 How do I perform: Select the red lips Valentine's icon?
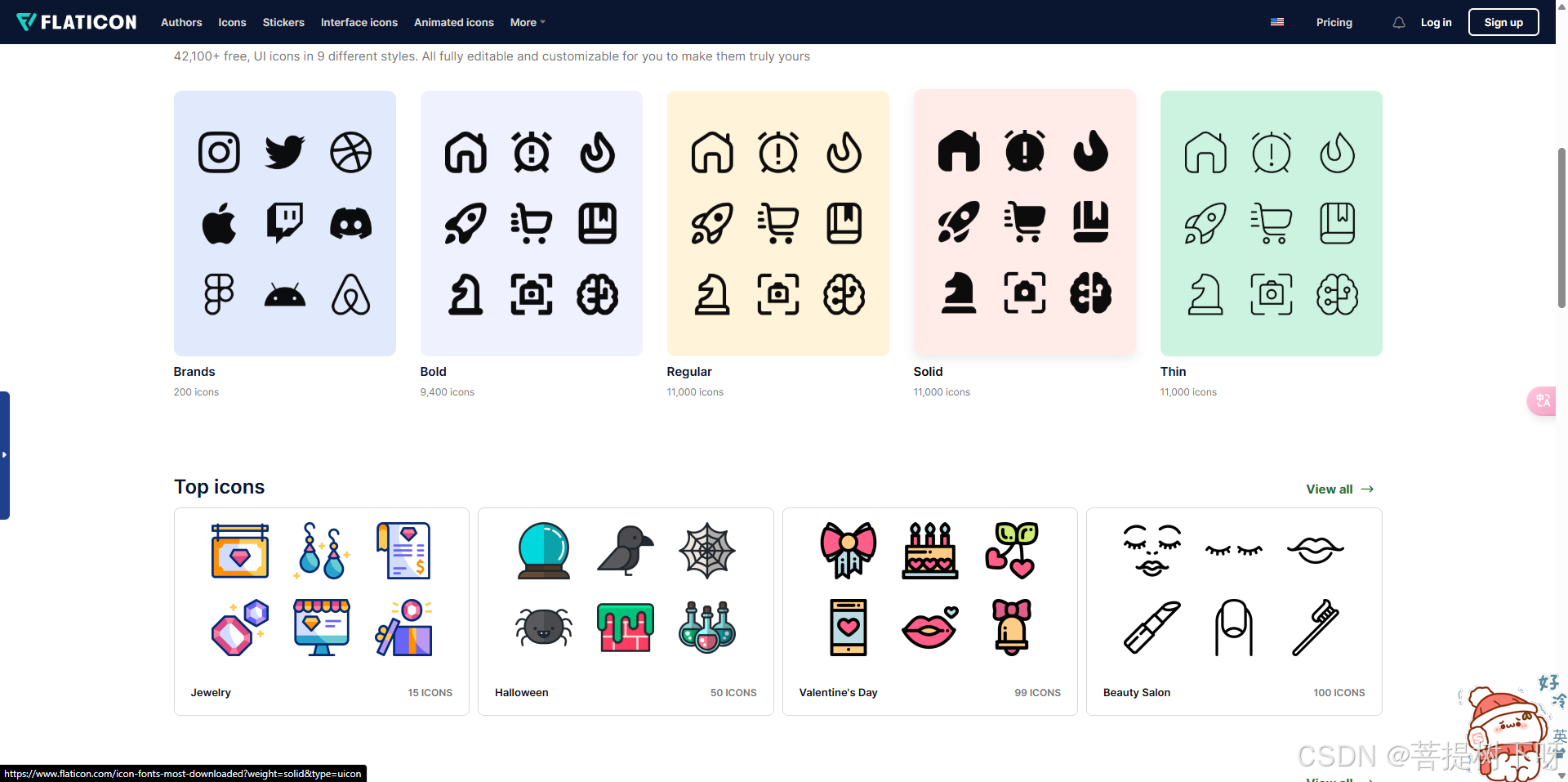930,628
